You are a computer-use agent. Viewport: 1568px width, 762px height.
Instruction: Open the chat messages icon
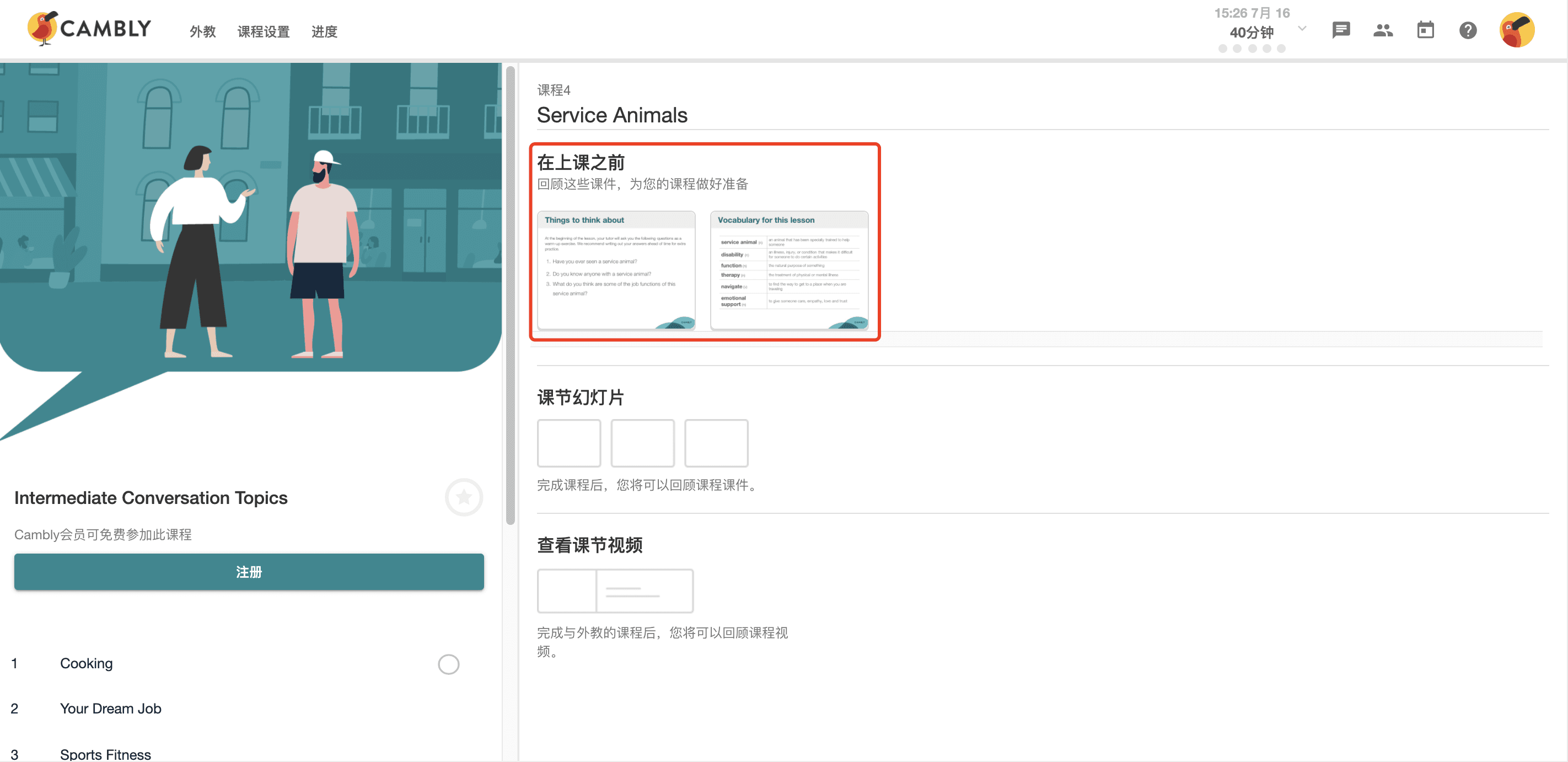pyautogui.click(x=1341, y=29)
